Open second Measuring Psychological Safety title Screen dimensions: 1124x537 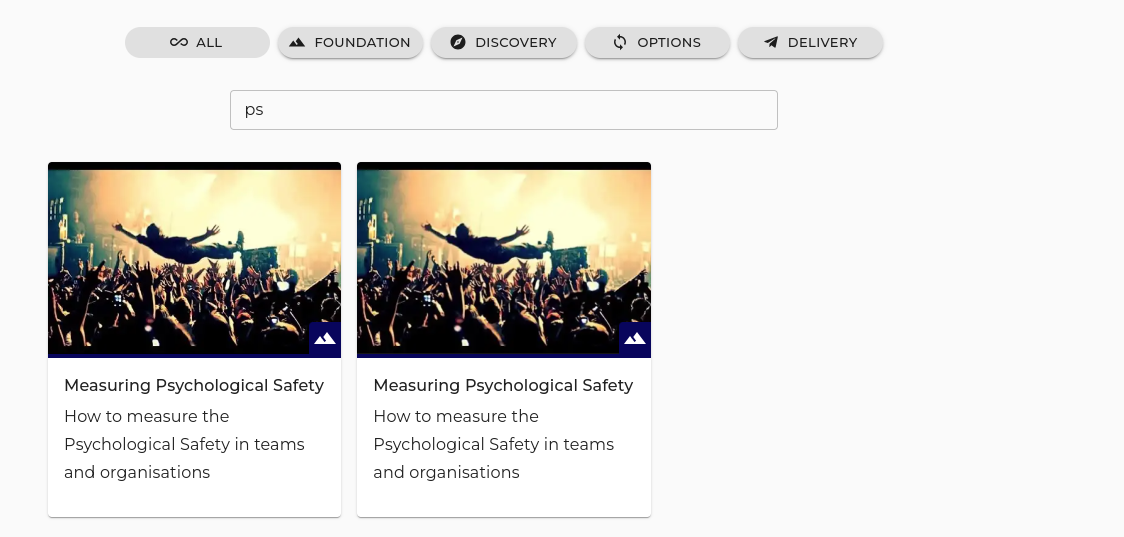tap(503, 385)
